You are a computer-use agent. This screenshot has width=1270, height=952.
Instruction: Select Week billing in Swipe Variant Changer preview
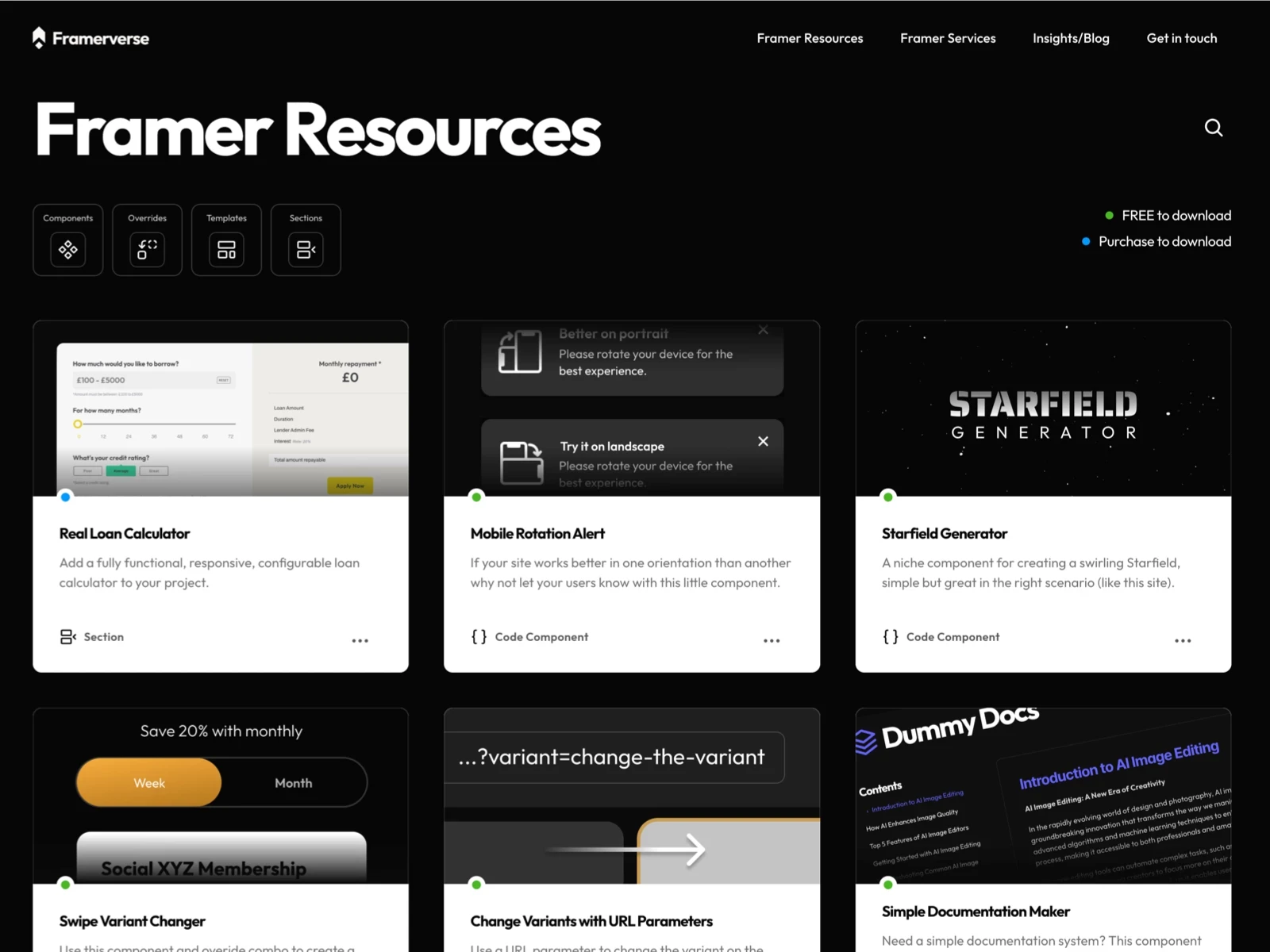148,782
